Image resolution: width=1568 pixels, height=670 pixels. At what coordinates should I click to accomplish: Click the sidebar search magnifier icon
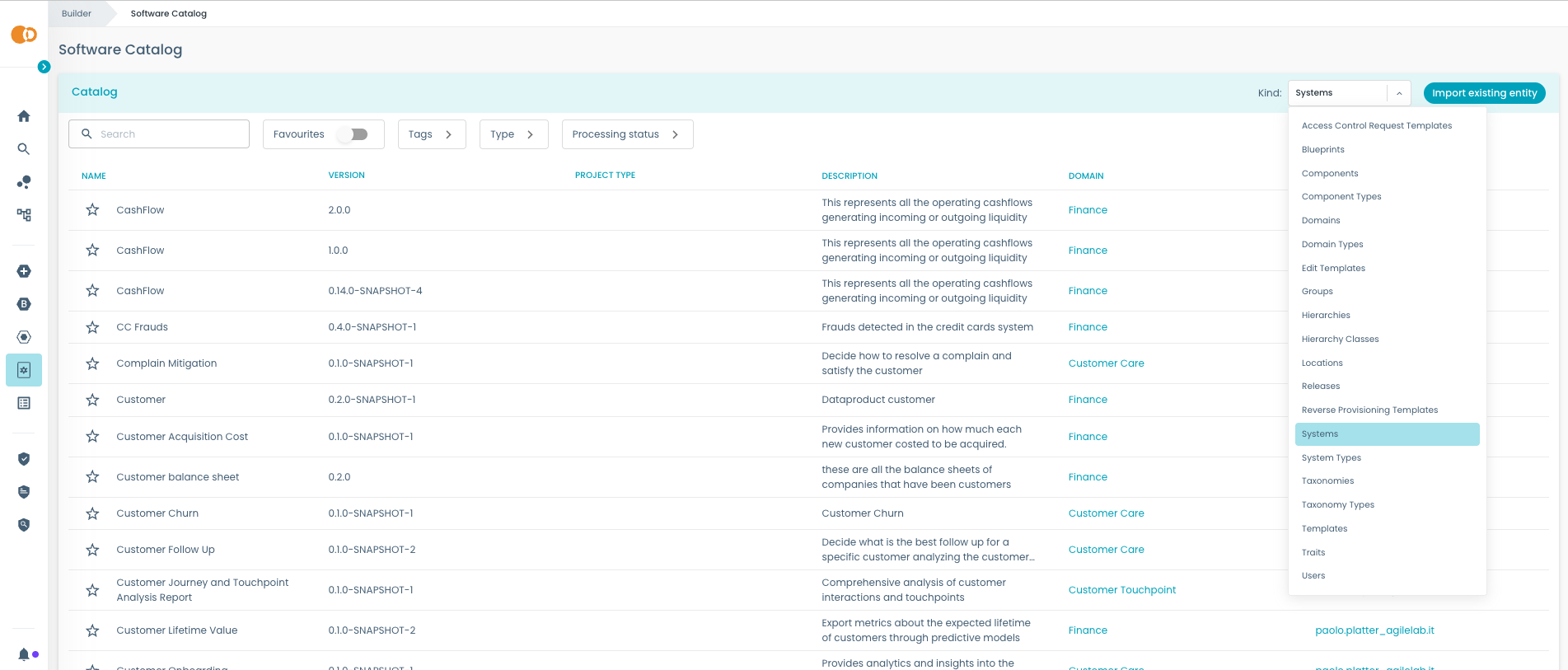24,149
